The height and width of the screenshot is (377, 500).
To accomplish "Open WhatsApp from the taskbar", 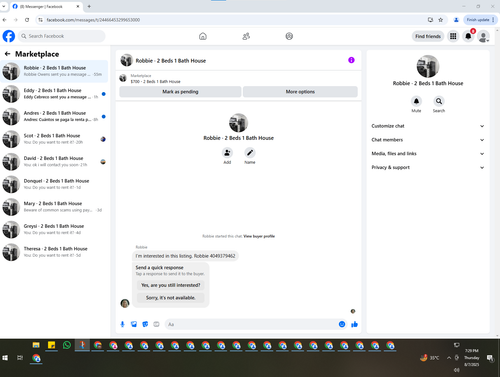I will tap(67, 345).
